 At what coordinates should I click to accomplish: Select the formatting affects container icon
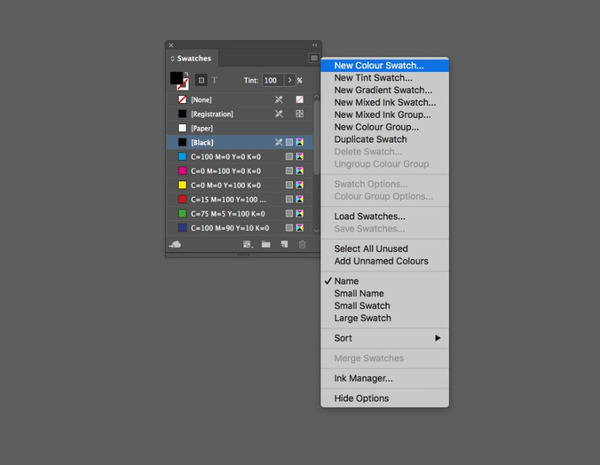point(203,80)
